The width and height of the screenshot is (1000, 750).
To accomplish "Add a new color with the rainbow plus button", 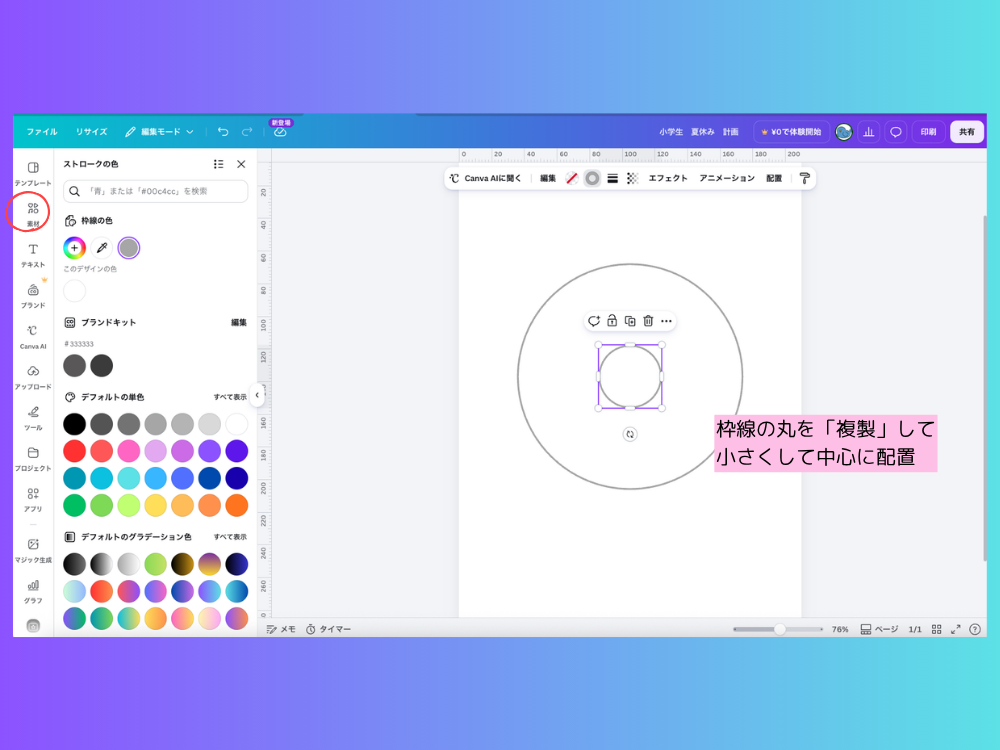I will pos(75,247).
